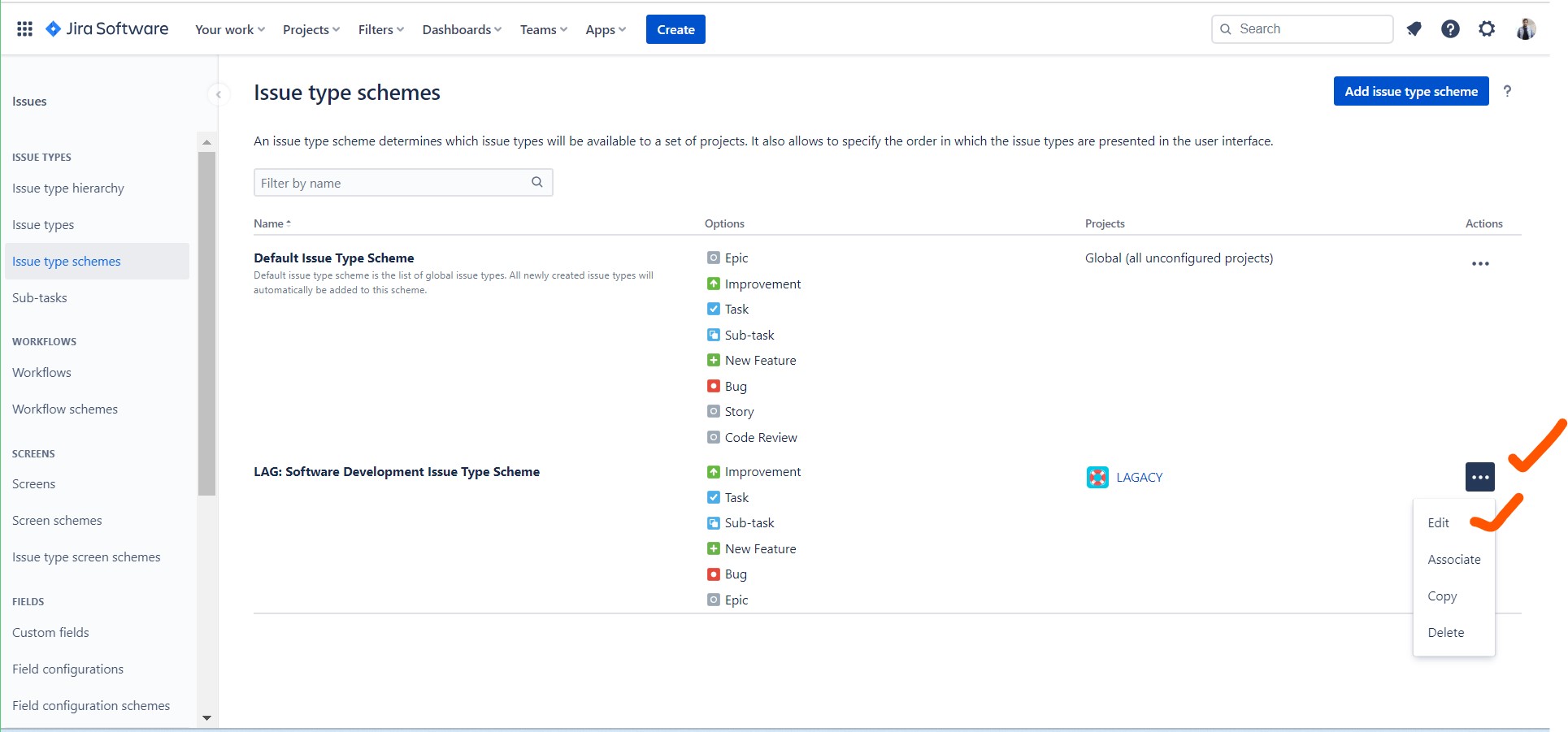This screenshot has height=732, width=1568.
Task: Collapse the sidebar with the arrow button
Action: [218, 95]
